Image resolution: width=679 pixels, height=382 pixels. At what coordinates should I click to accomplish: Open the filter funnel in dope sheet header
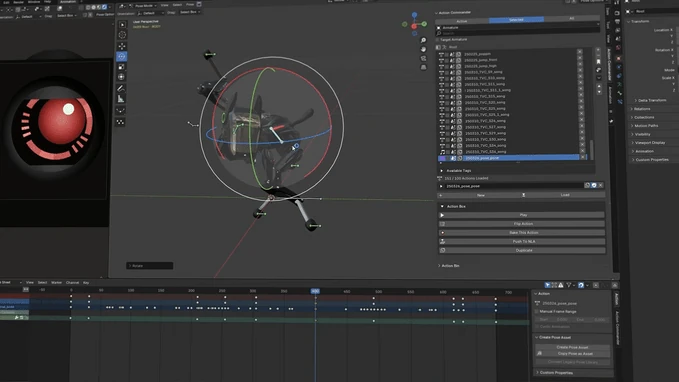[x=569, y=285]
